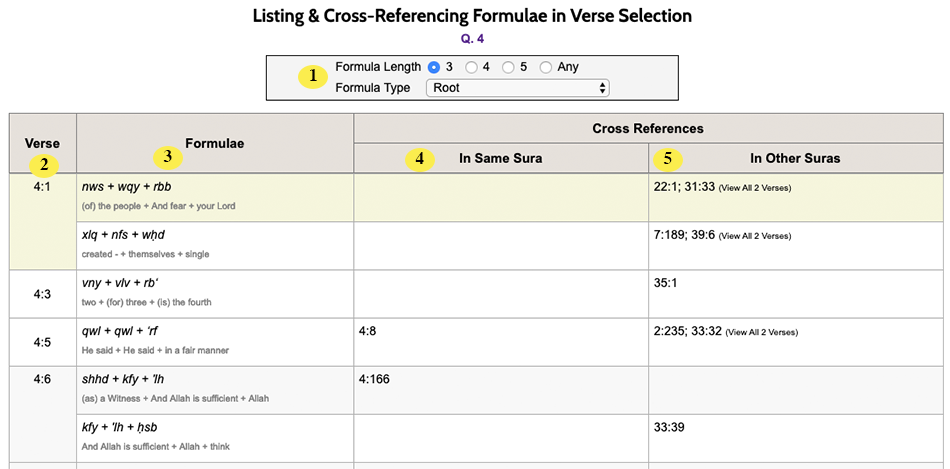
Task: Click the yellow marker numbered 4
Action: pyautogui.click(x=420, y=159)
